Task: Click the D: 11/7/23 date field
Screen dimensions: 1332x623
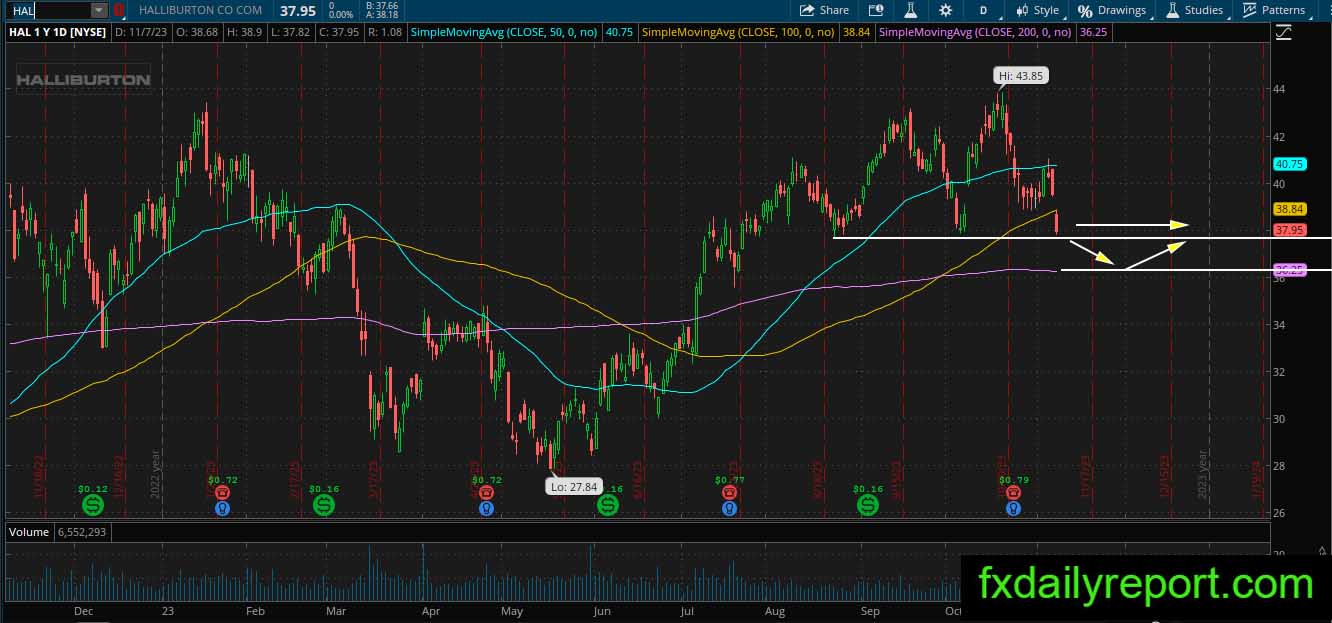Action: pos(140,32)
